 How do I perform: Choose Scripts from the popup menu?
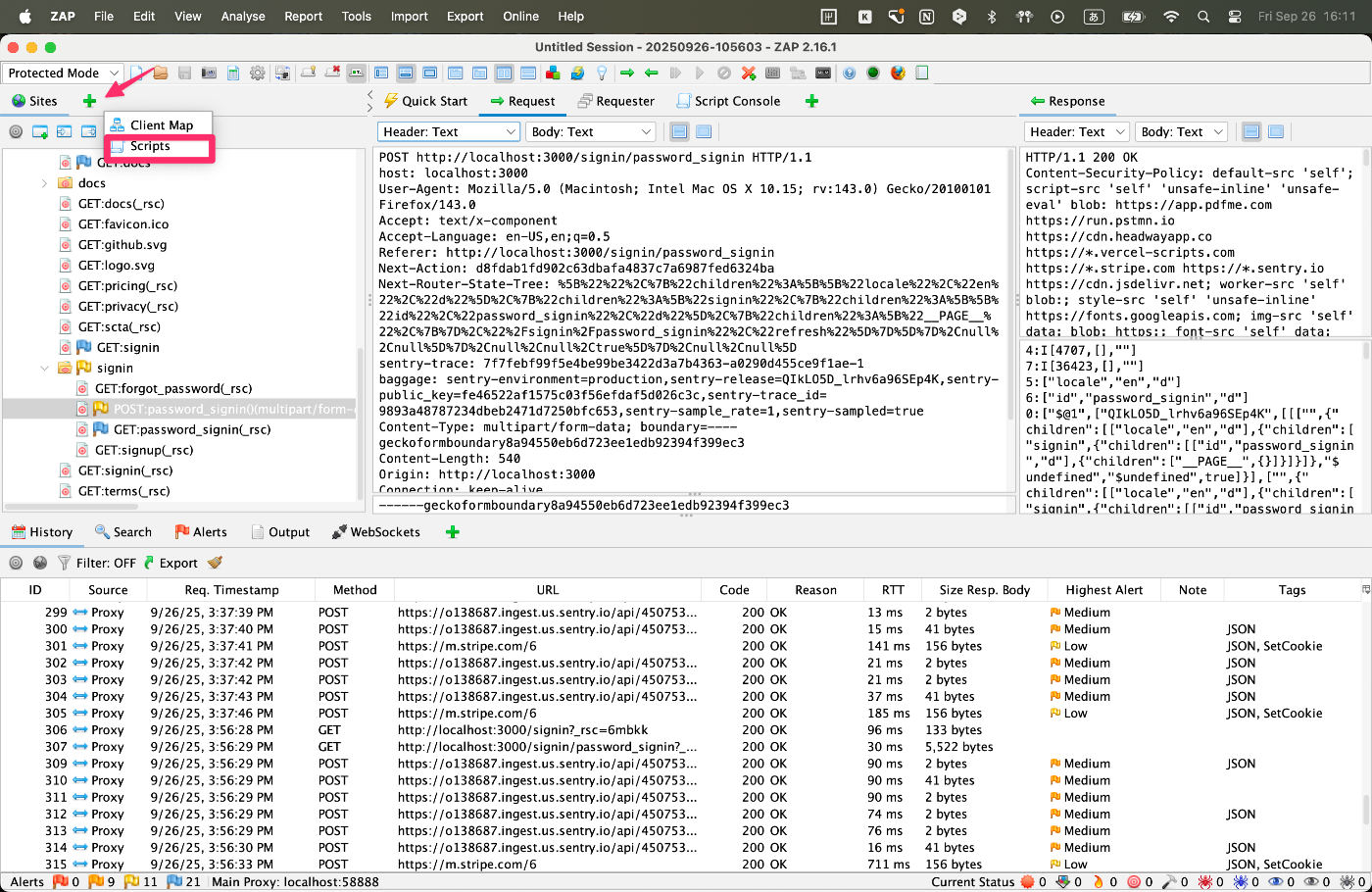(x=160, y=146)
